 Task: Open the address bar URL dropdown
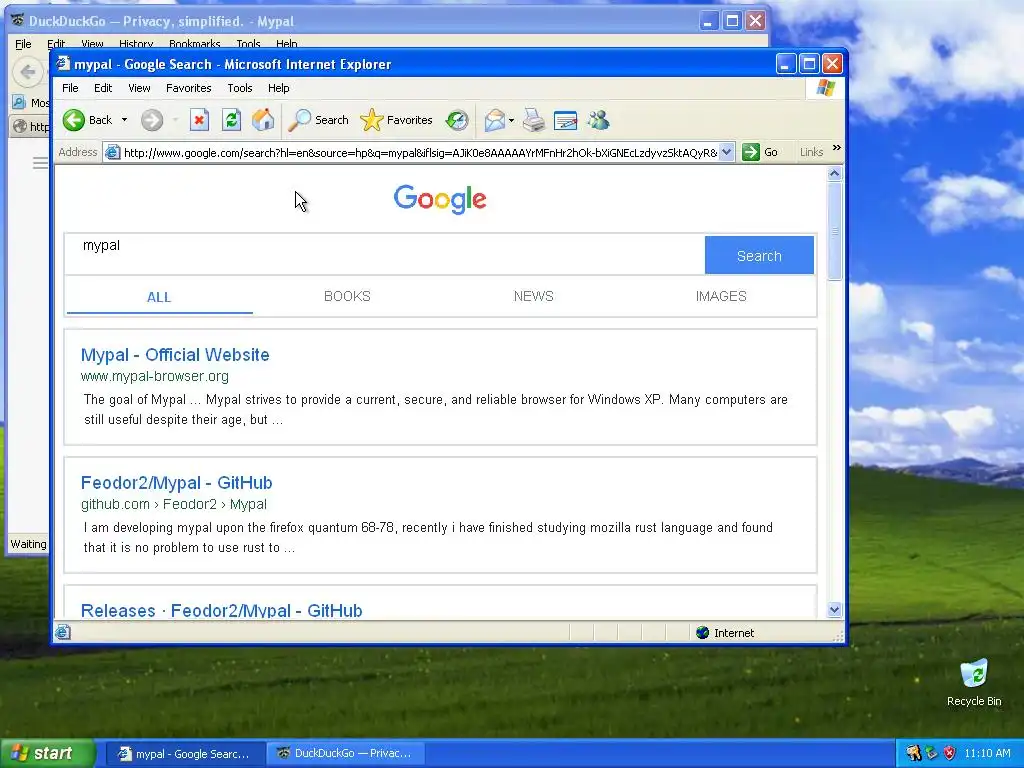coord(727,152)
